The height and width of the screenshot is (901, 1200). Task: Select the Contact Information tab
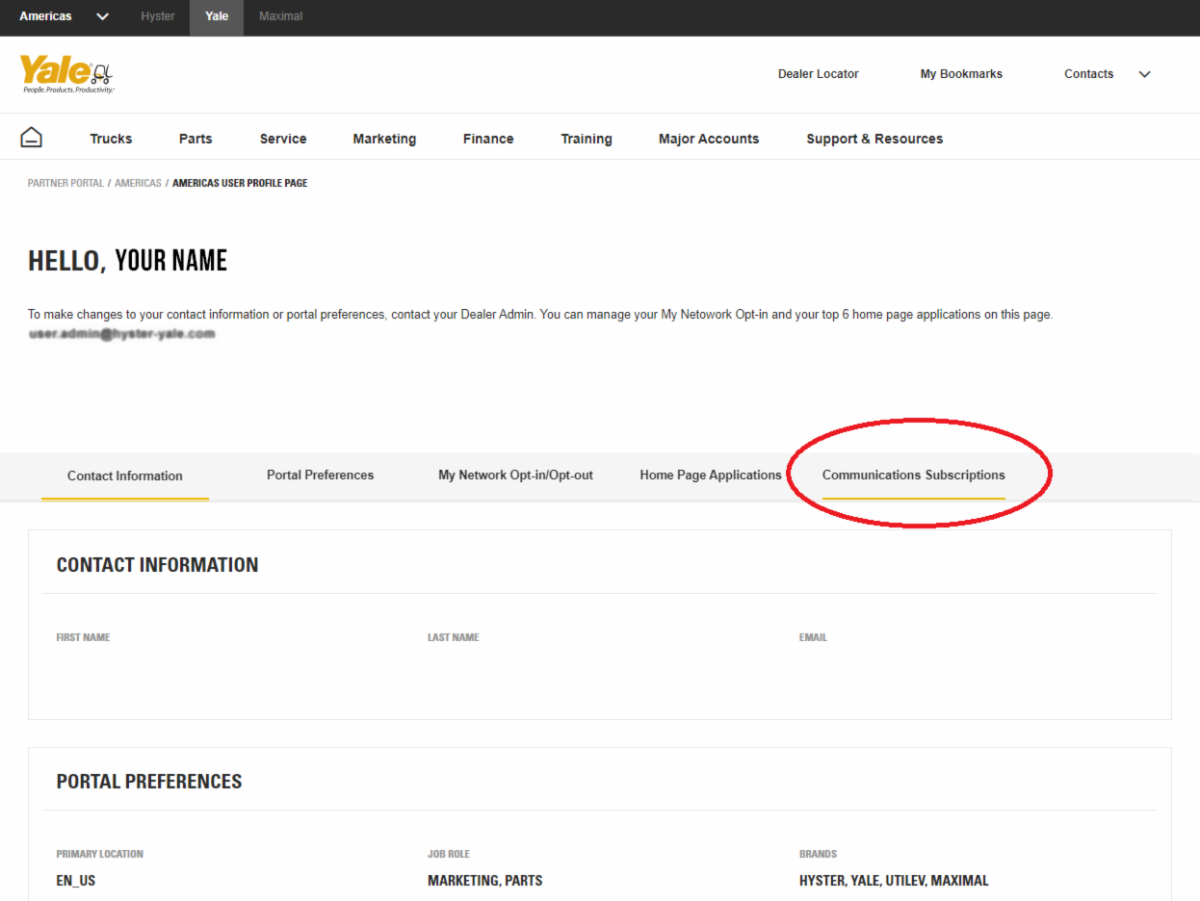124,475
